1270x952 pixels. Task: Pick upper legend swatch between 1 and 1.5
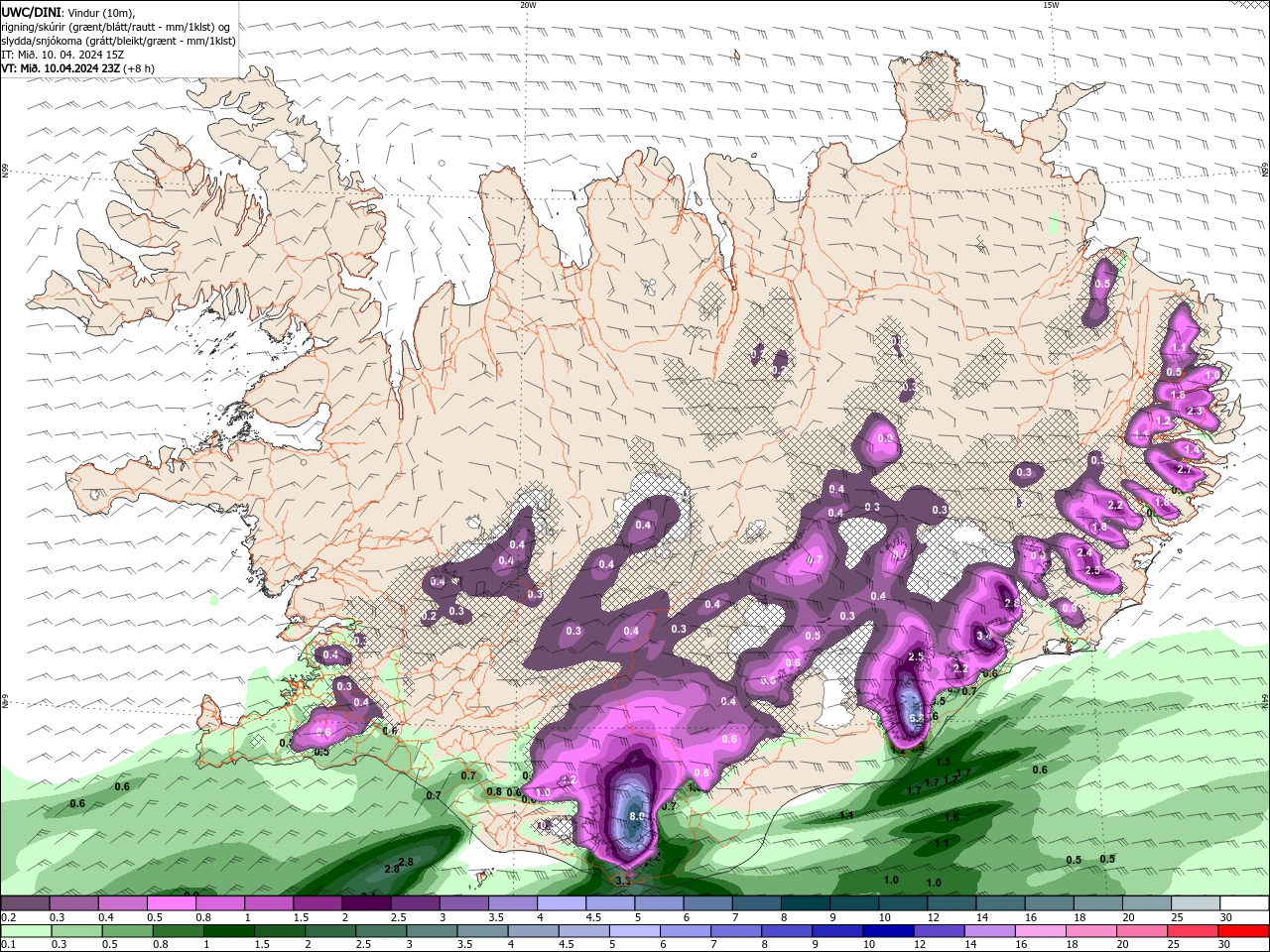(269, 903)
